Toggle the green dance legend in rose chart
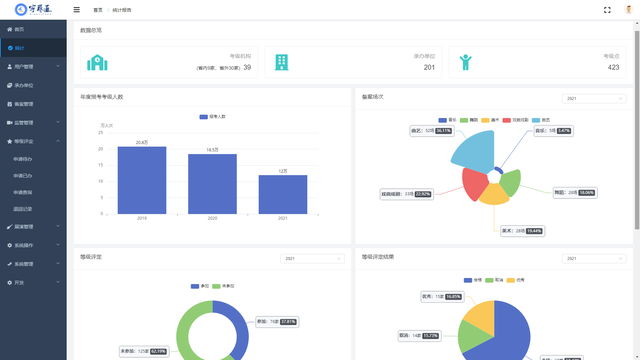This screenshot has height=360, width=640. tap(469, 120)
